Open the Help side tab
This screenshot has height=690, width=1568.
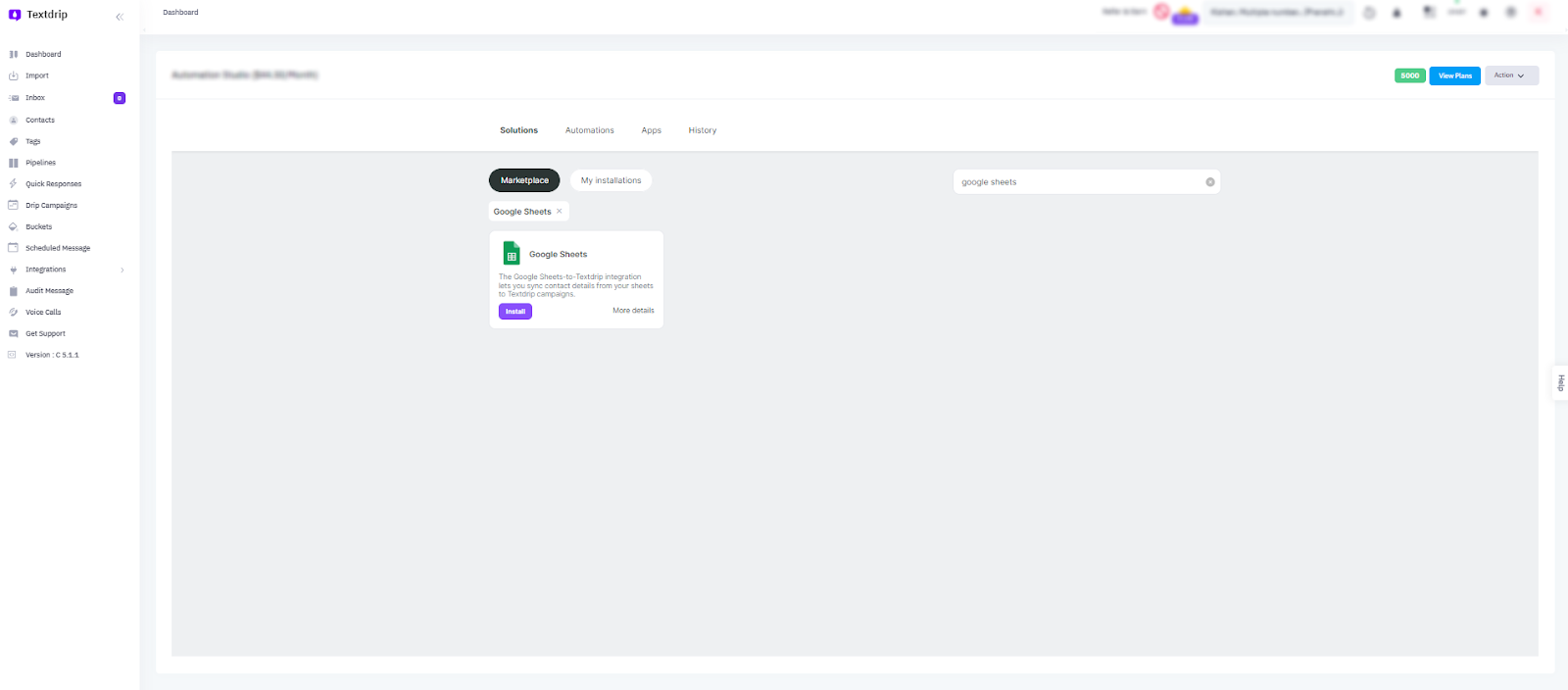1560,382
